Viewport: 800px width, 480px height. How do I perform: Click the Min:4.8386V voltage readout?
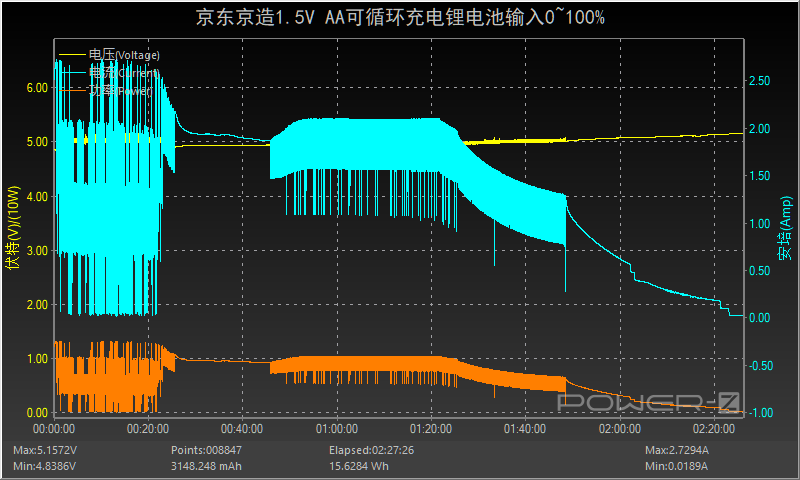pyautogui.click(x=44, y=466)
